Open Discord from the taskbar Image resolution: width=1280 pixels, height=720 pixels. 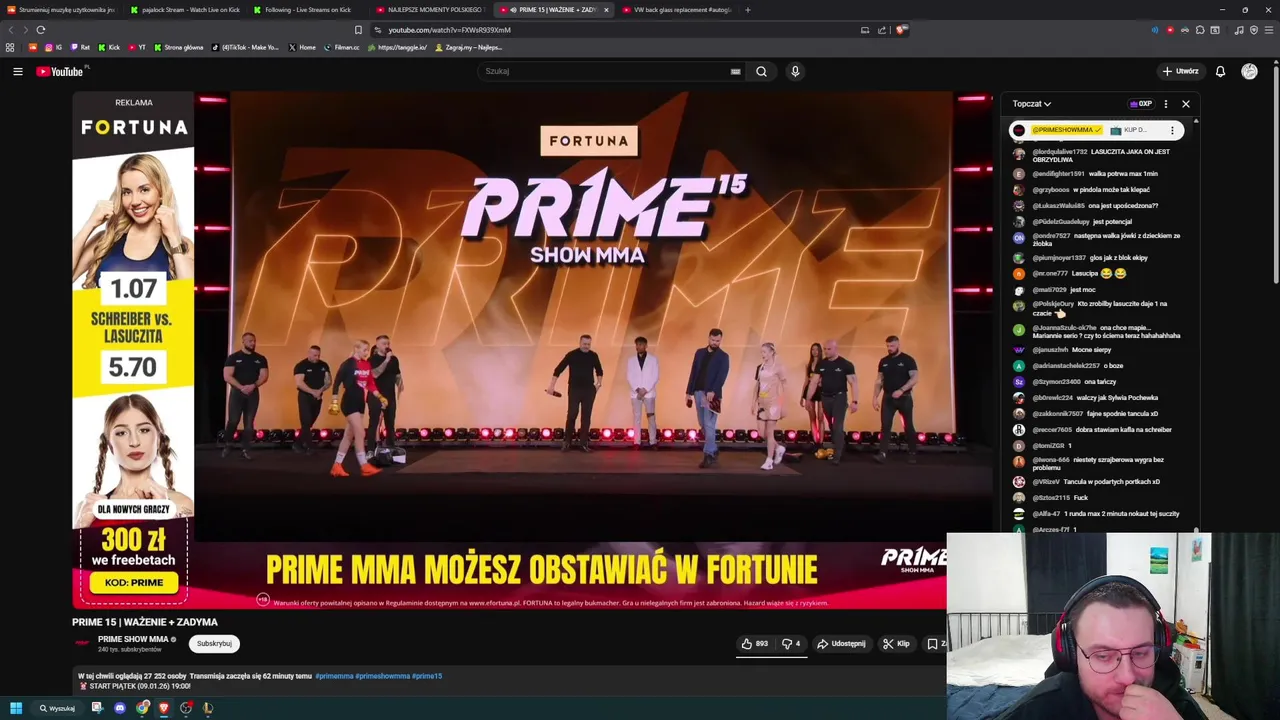(x=120, y=708)
